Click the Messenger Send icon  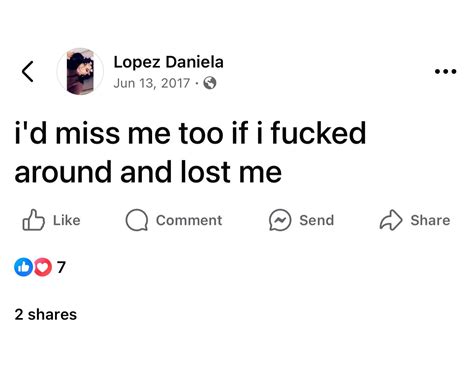click(x=280, y=220)
